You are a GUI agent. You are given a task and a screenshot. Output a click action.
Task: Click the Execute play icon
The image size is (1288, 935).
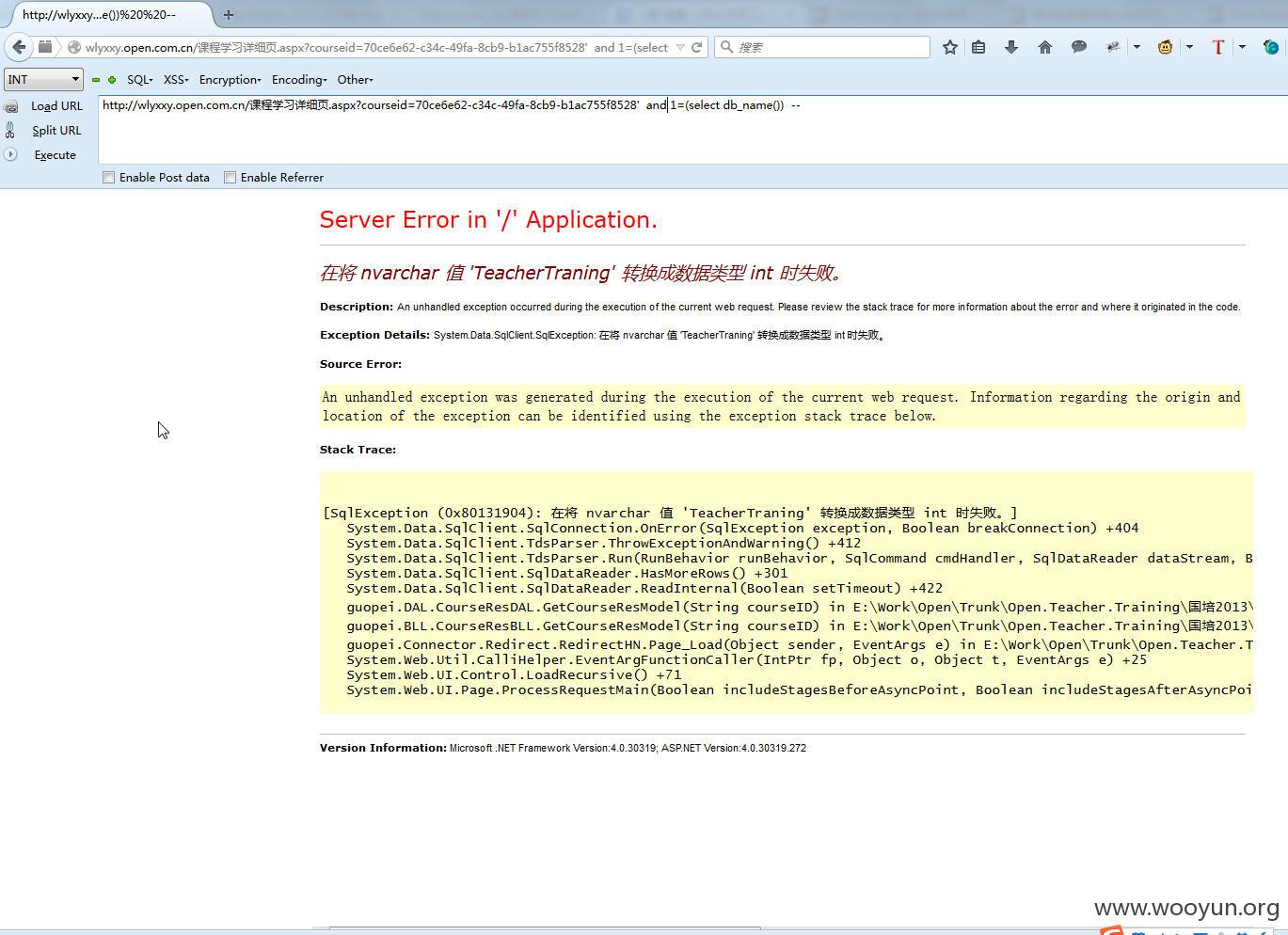[x=10, y=154]
